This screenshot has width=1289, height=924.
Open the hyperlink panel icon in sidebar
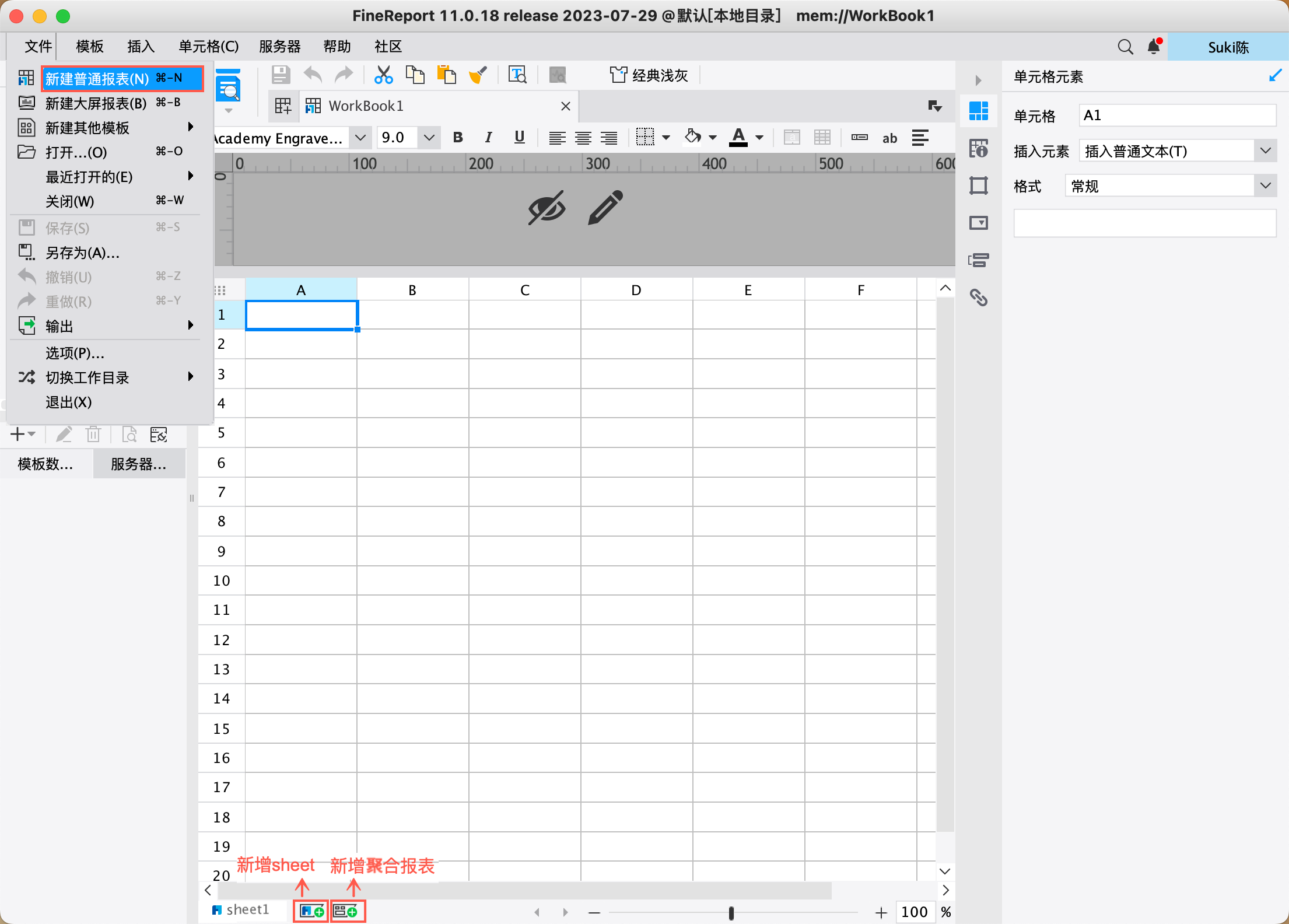(x=978, y=297)
